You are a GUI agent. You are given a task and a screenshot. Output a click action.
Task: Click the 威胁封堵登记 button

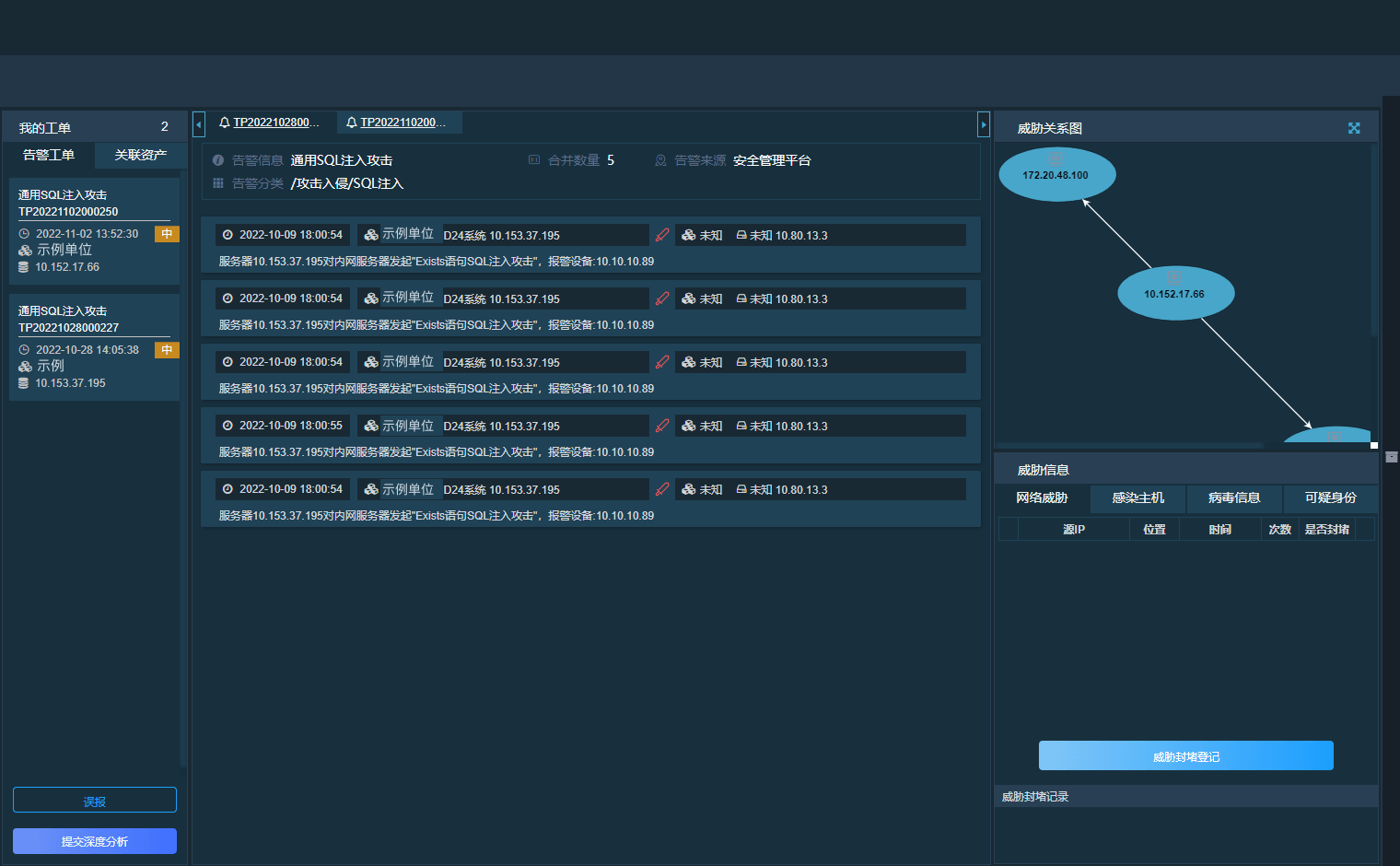coord(1186,755)
